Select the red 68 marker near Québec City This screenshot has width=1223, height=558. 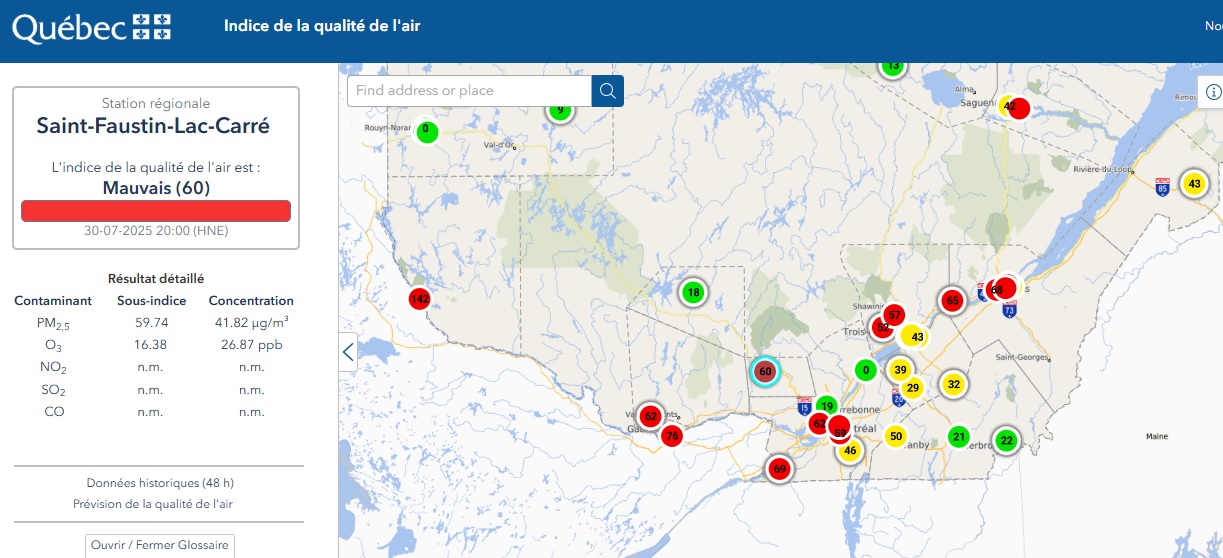pos(996,290)
